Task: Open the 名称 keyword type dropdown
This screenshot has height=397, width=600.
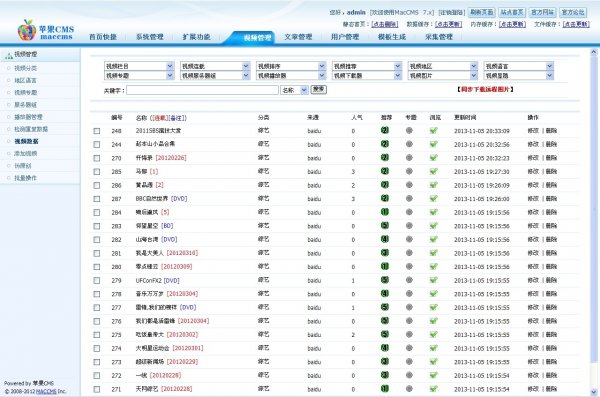Action: (x=294, y=90)
